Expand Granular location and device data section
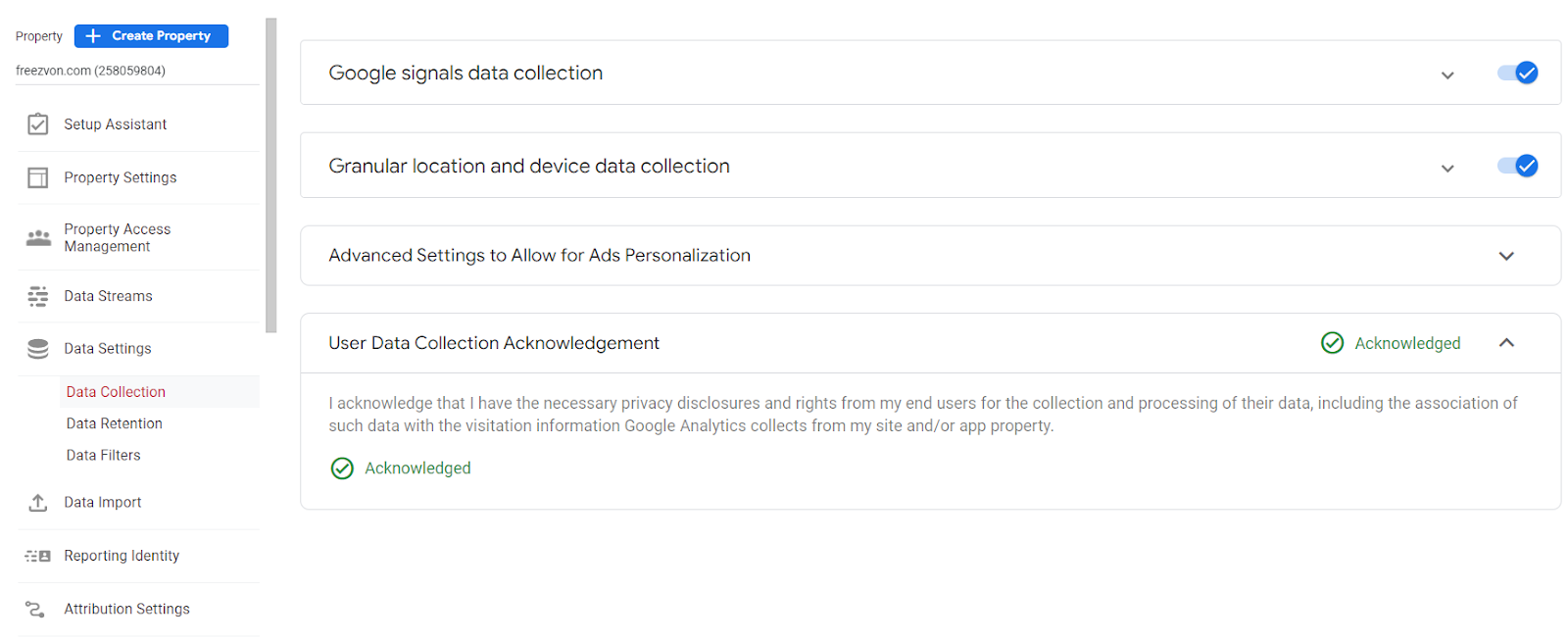This screenshot has width=1568, height=642. [x=1447, y=169]
